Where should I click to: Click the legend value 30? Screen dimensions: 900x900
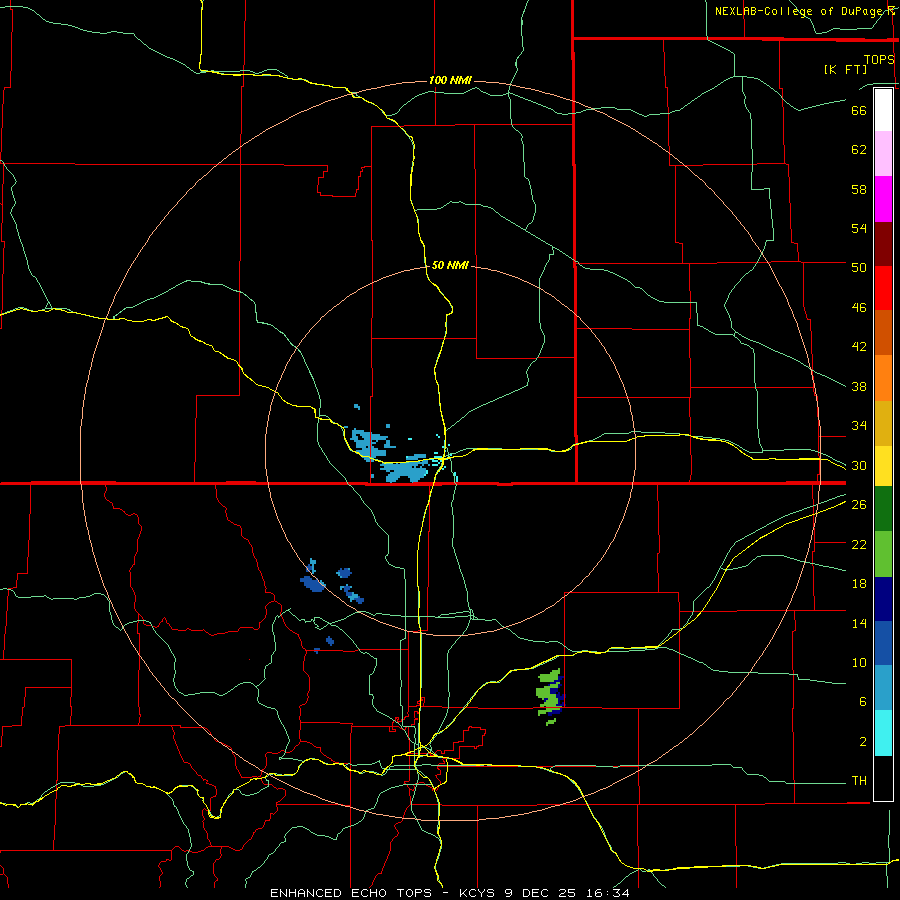[859, 465]
